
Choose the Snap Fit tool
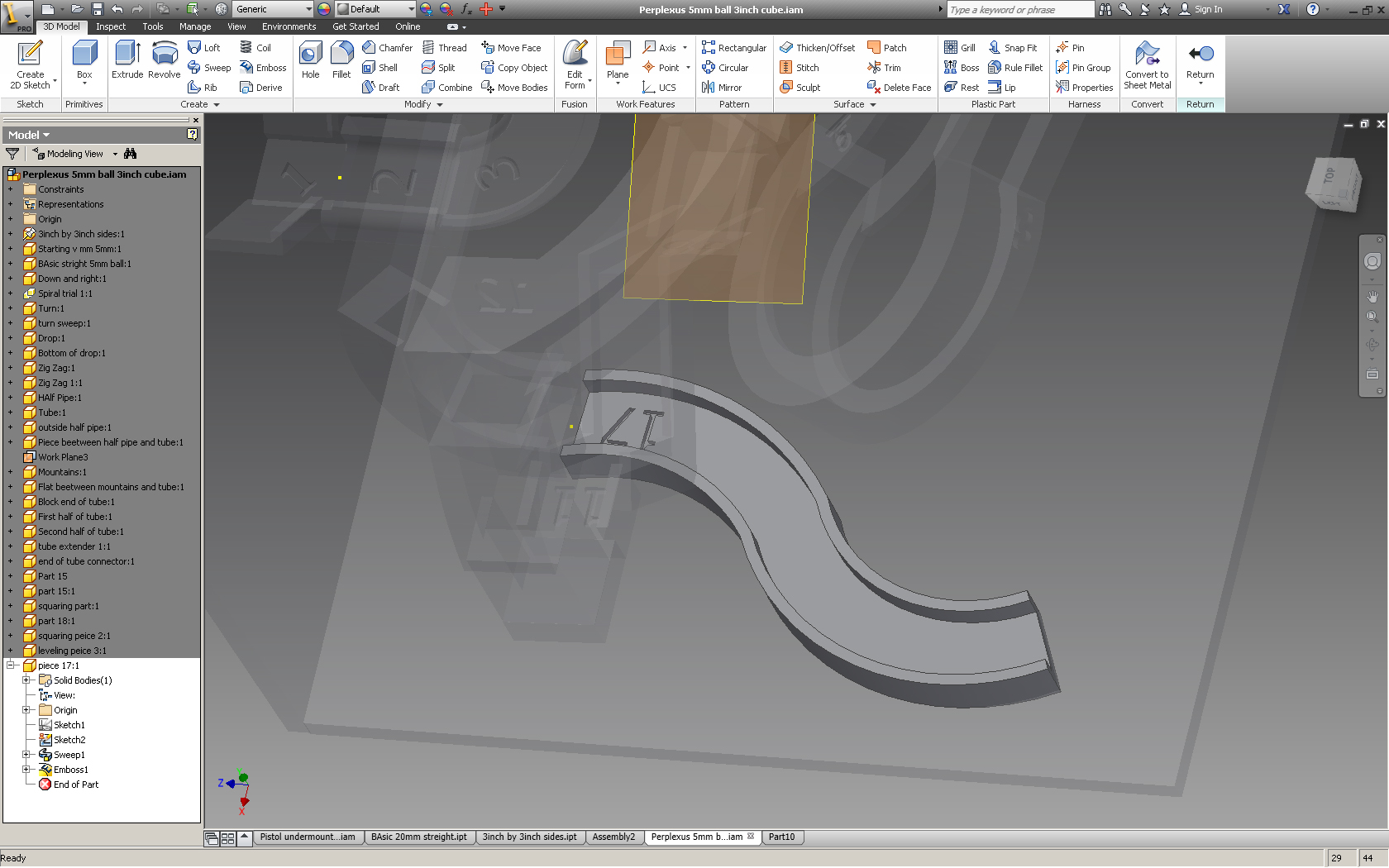(1013, 48)
